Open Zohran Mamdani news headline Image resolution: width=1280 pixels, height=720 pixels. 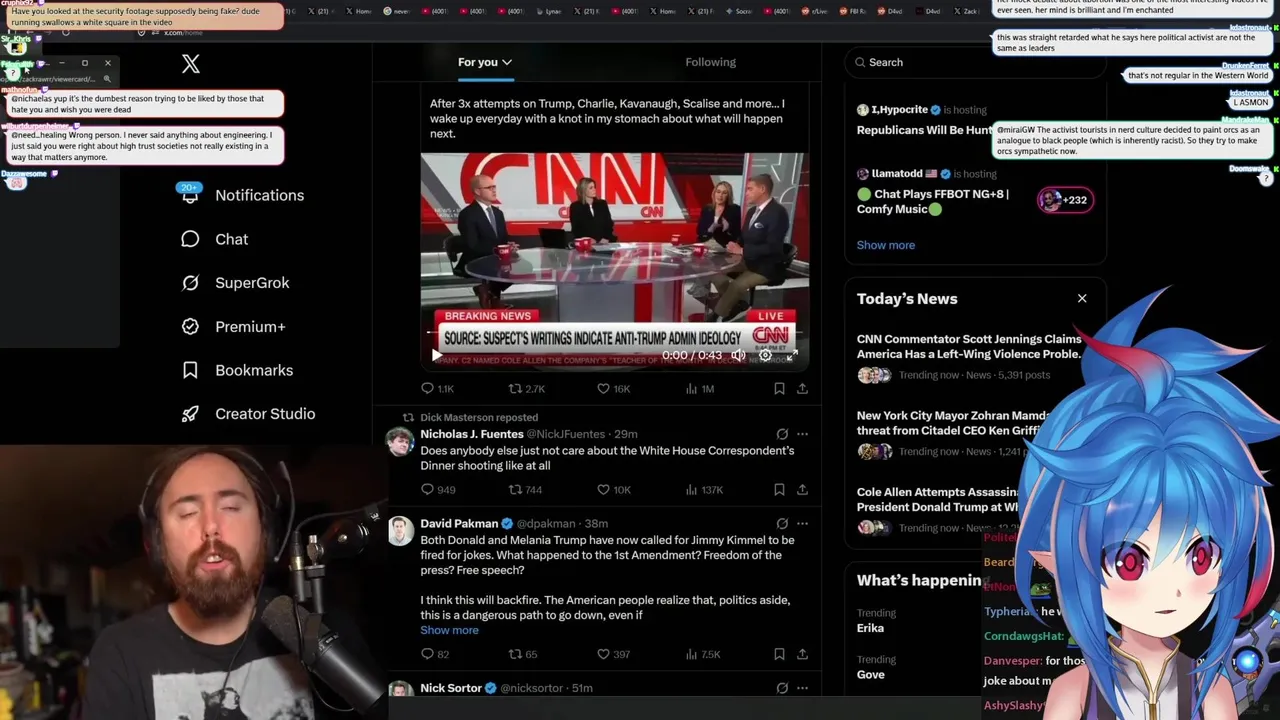click(953, 423)
